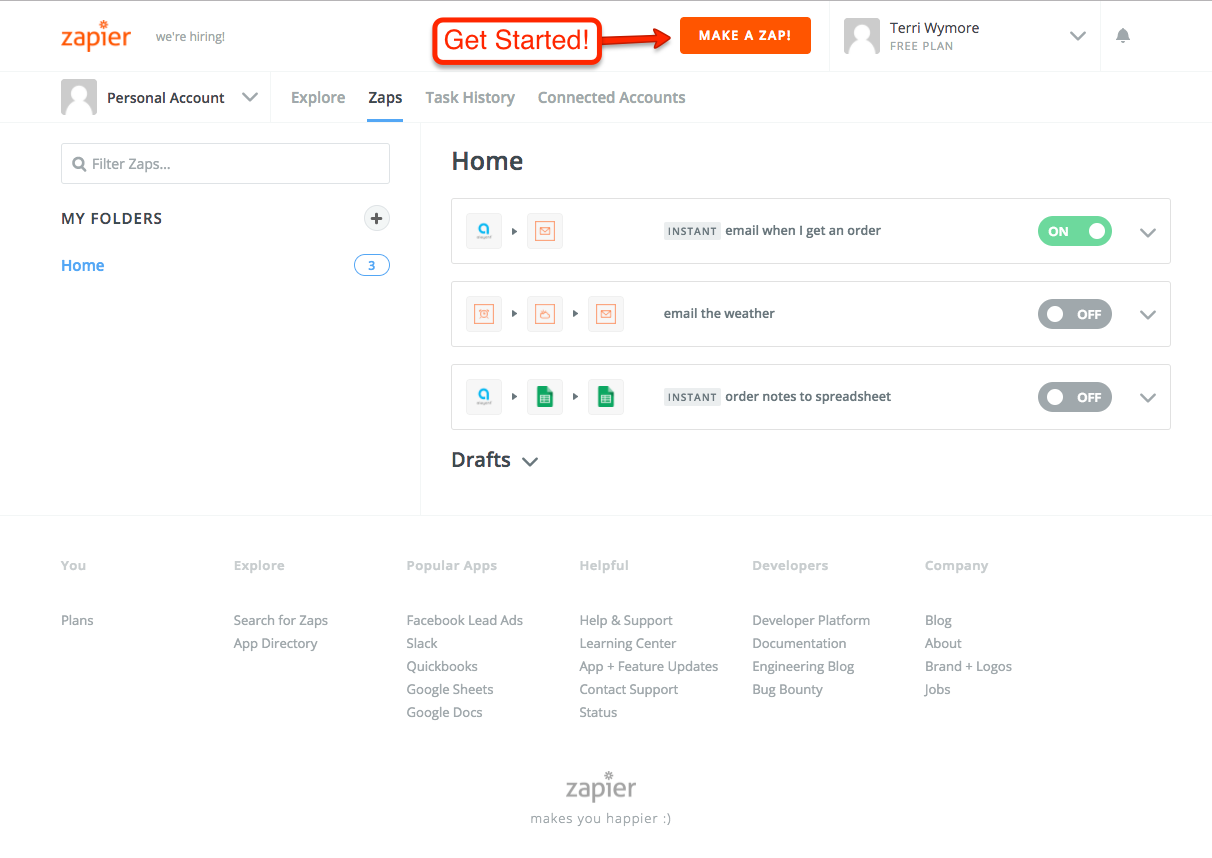Screen dimensions: 1212x858
Task: Turn on 'order notes to spreadsheet' zap
Action: coord(1075,397)
